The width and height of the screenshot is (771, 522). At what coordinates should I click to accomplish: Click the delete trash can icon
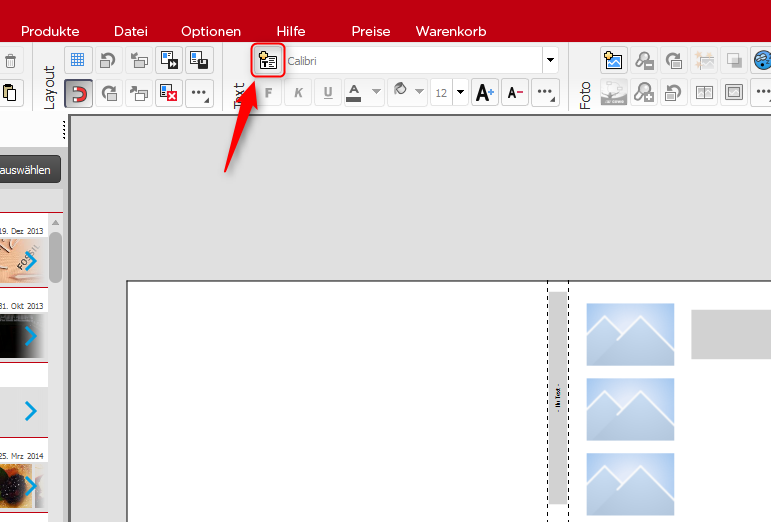pos(10,61)
